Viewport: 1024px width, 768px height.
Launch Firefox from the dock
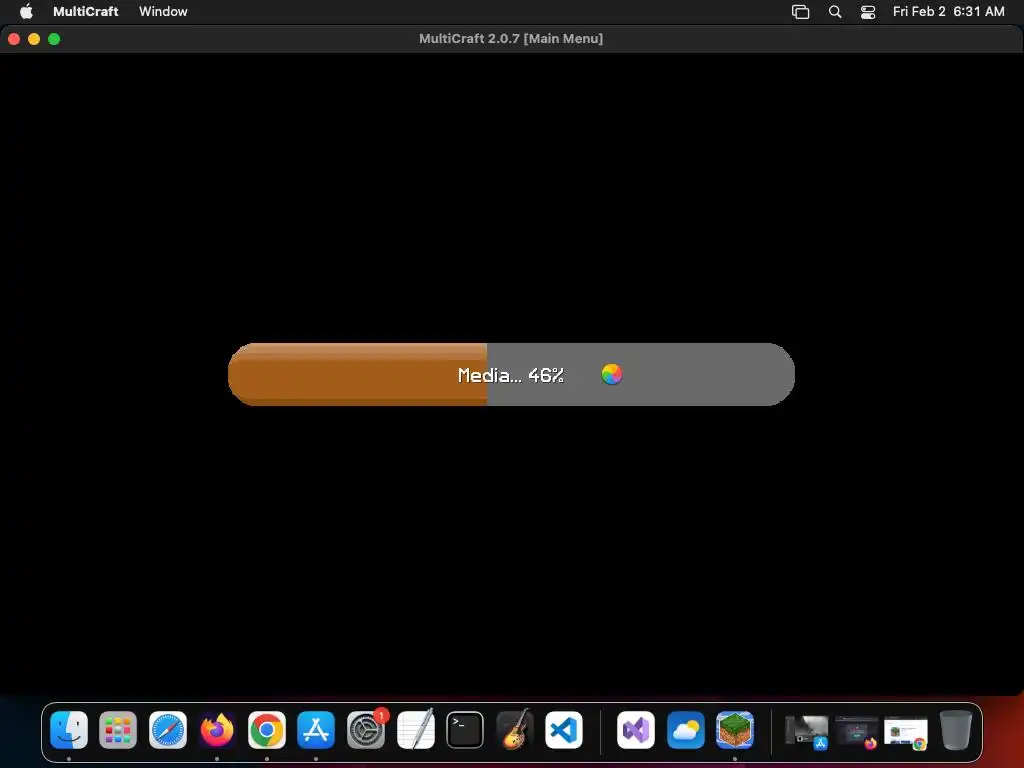217,729
